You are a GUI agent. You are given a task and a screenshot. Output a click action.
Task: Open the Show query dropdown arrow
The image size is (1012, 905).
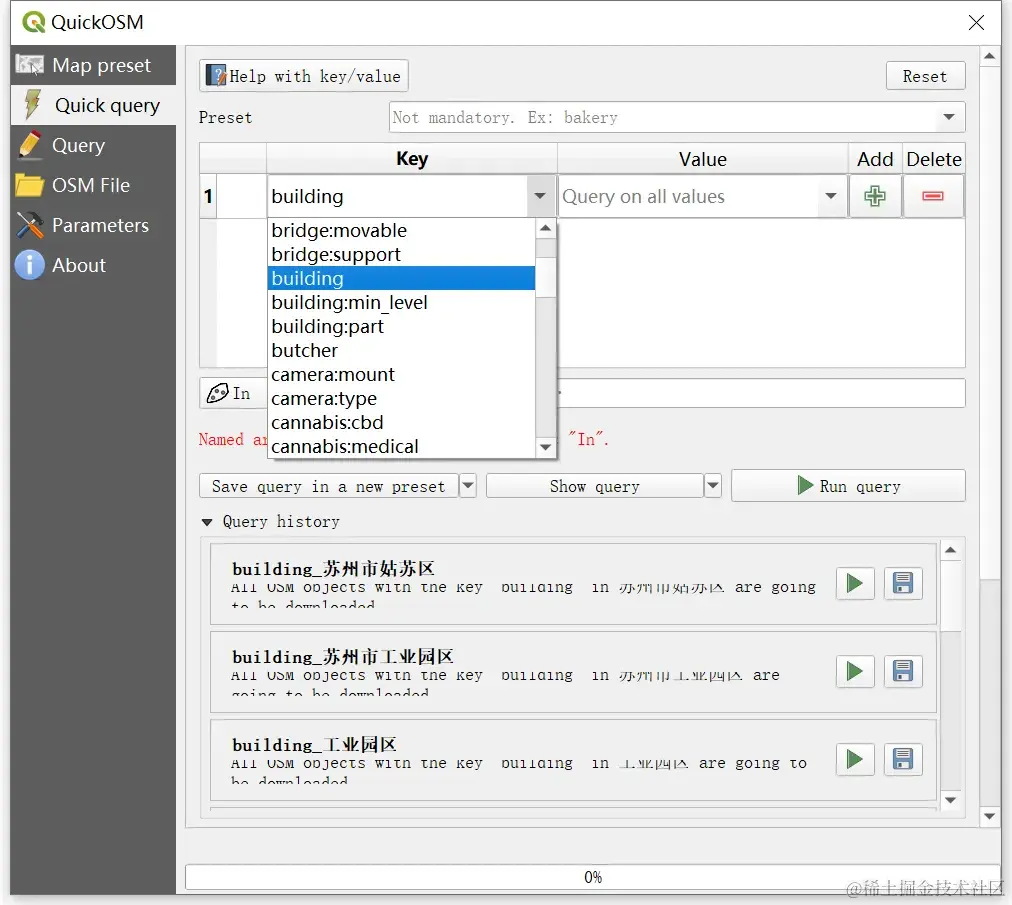[x=713, y=486]
